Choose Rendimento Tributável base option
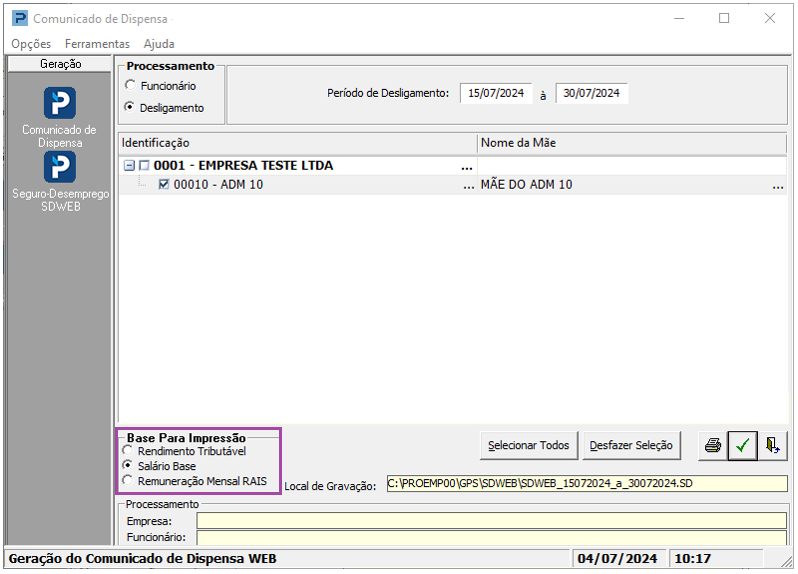798x574 pixels. (128, 451)
